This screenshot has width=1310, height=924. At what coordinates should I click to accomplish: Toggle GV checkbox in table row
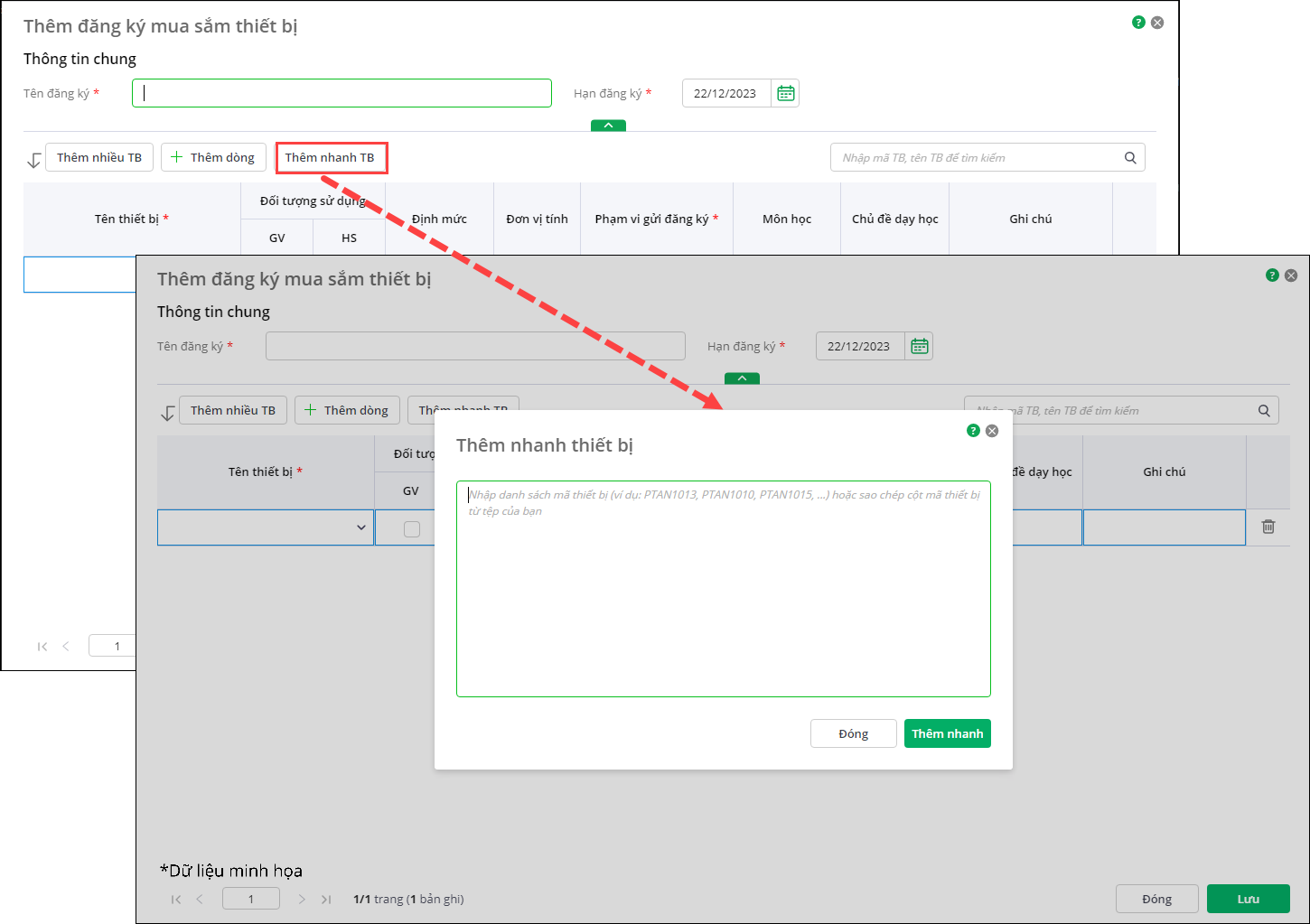point(412,529)
